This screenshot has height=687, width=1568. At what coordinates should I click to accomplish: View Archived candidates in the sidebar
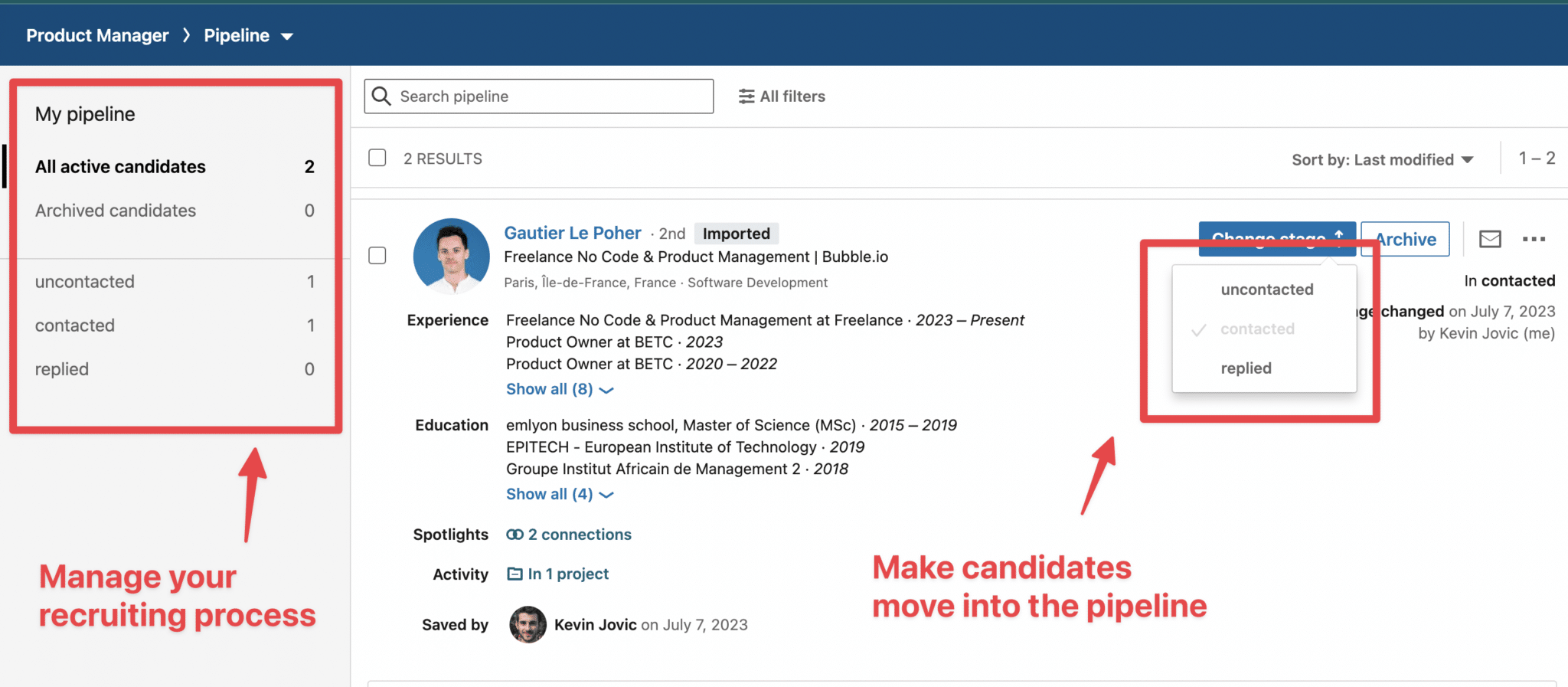click(x=115, y=210)
